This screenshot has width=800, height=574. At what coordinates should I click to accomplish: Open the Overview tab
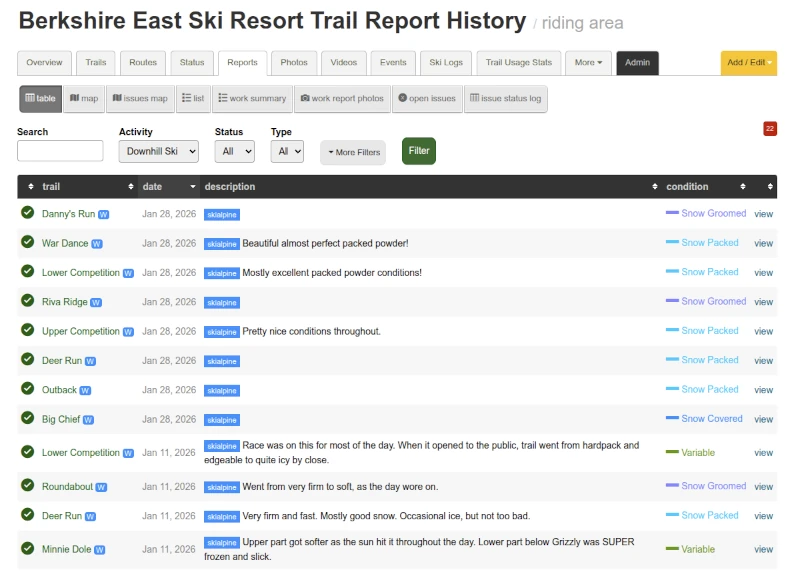pyautogui.click(x=44, y=63)
